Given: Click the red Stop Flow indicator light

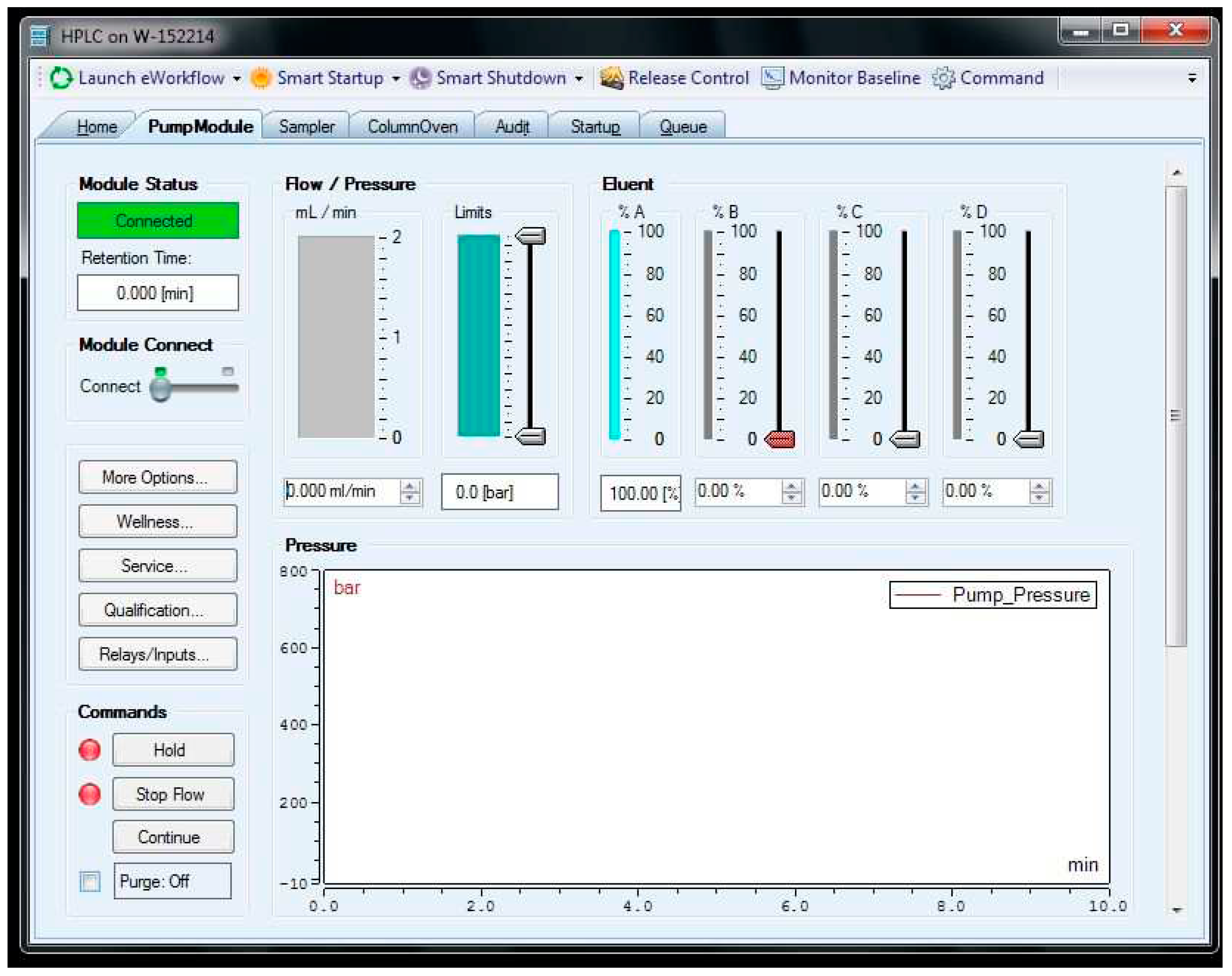Looking at the screenshot, I should click(90, 794).
